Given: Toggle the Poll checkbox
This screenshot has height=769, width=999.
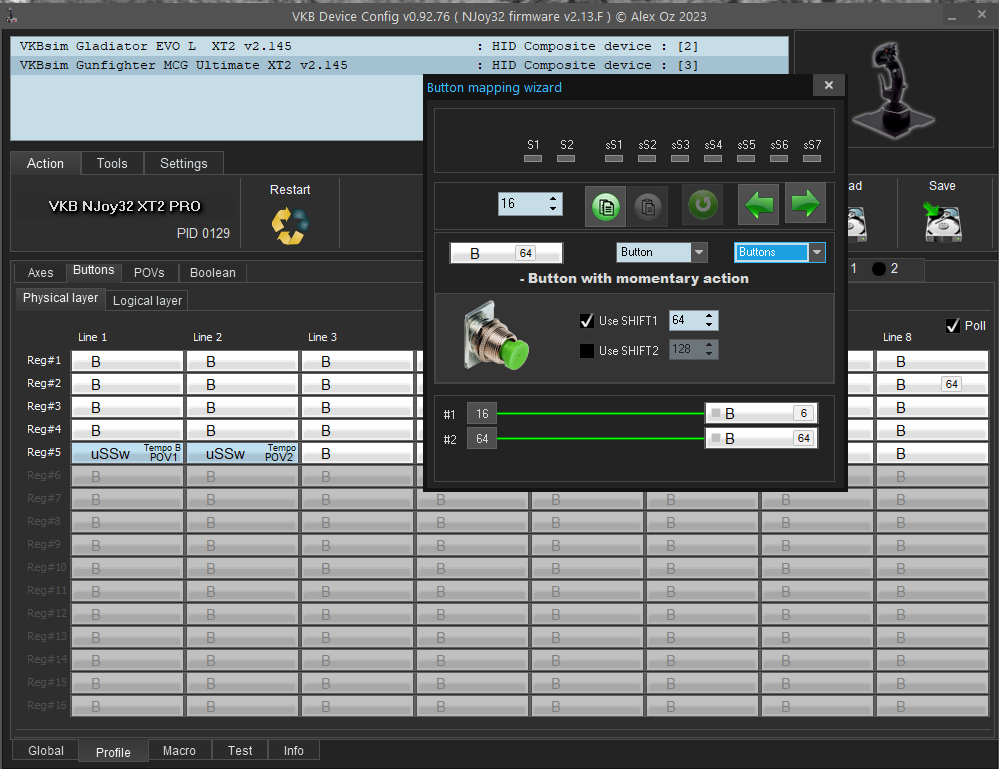Looking at the screenshot, I should [x=952, y=326].
